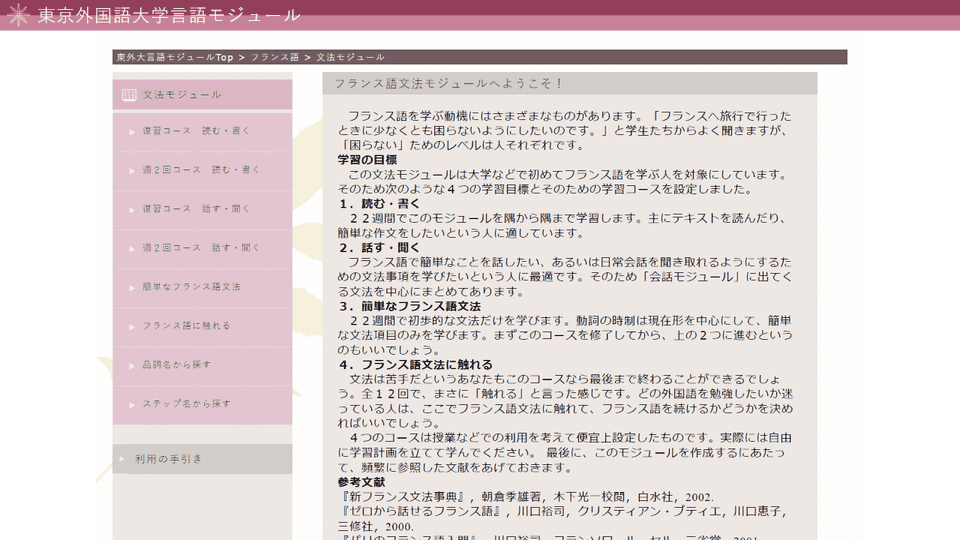Click arrow icon beside 複習コース 読む・書く
Screen dimensions: 960x540
point(132,132)
